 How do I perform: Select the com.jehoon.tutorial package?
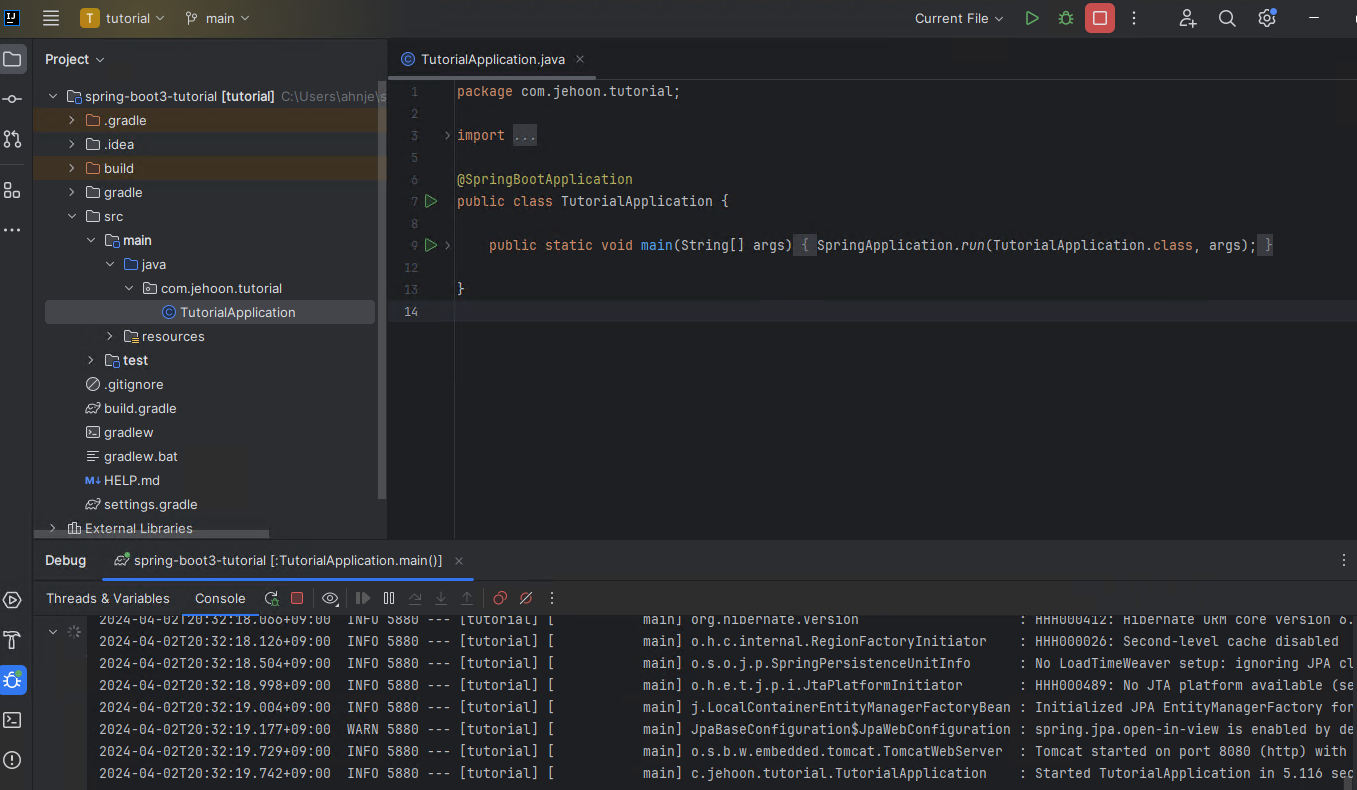click(211, 288)
